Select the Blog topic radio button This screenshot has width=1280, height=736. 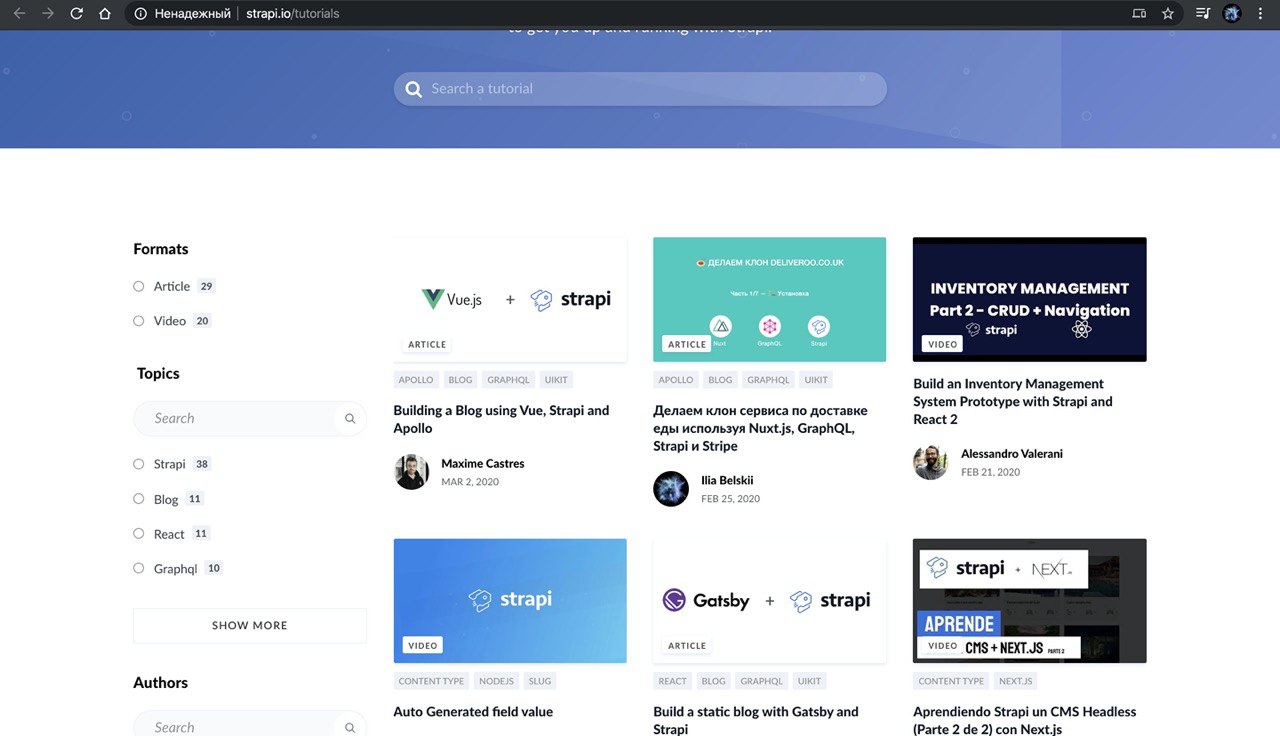click(139, 499)
